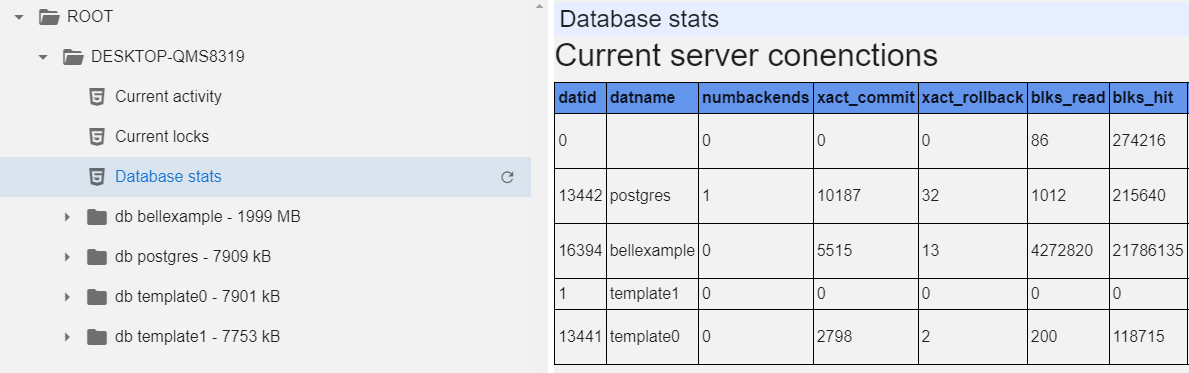
Task: Click the xact_rollback column header
Action: click(974, 98)
